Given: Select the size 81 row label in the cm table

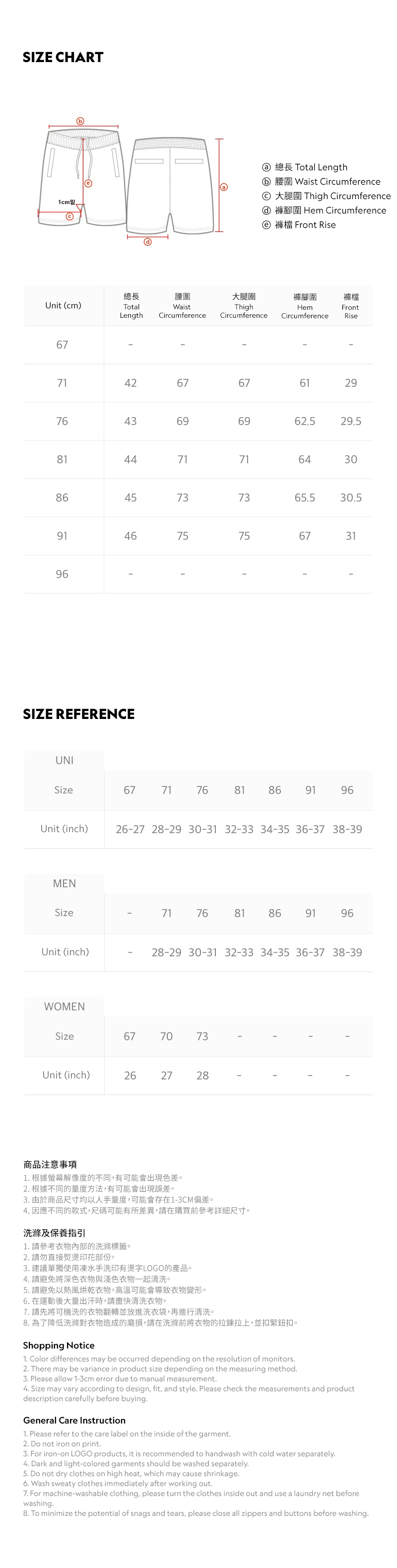Looking at the screenshot, I should (62, 460).
